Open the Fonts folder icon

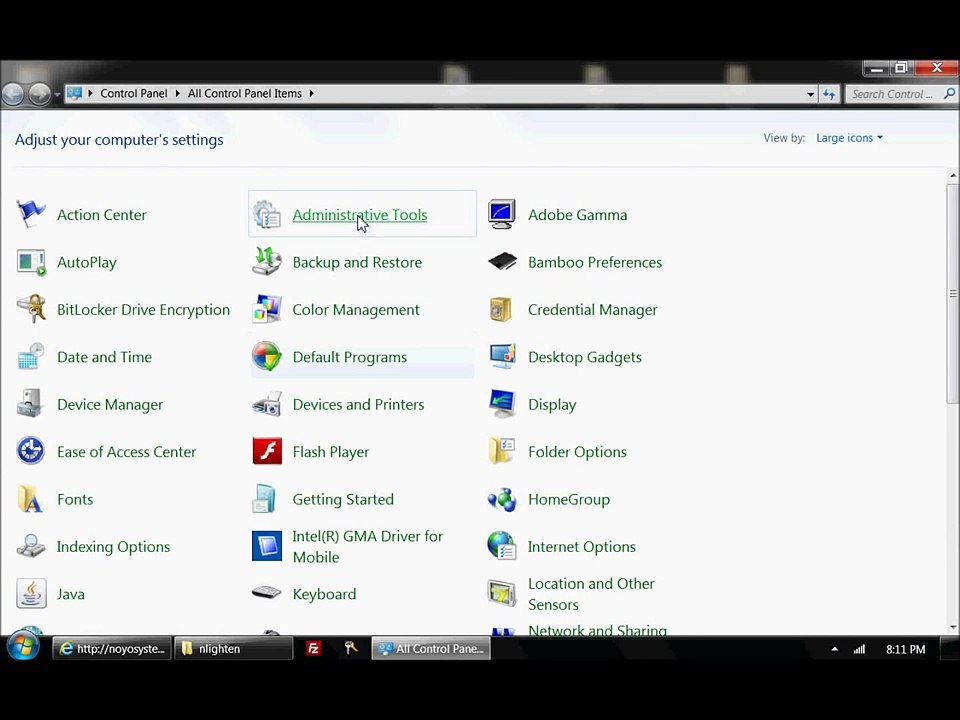pos(31,499)
